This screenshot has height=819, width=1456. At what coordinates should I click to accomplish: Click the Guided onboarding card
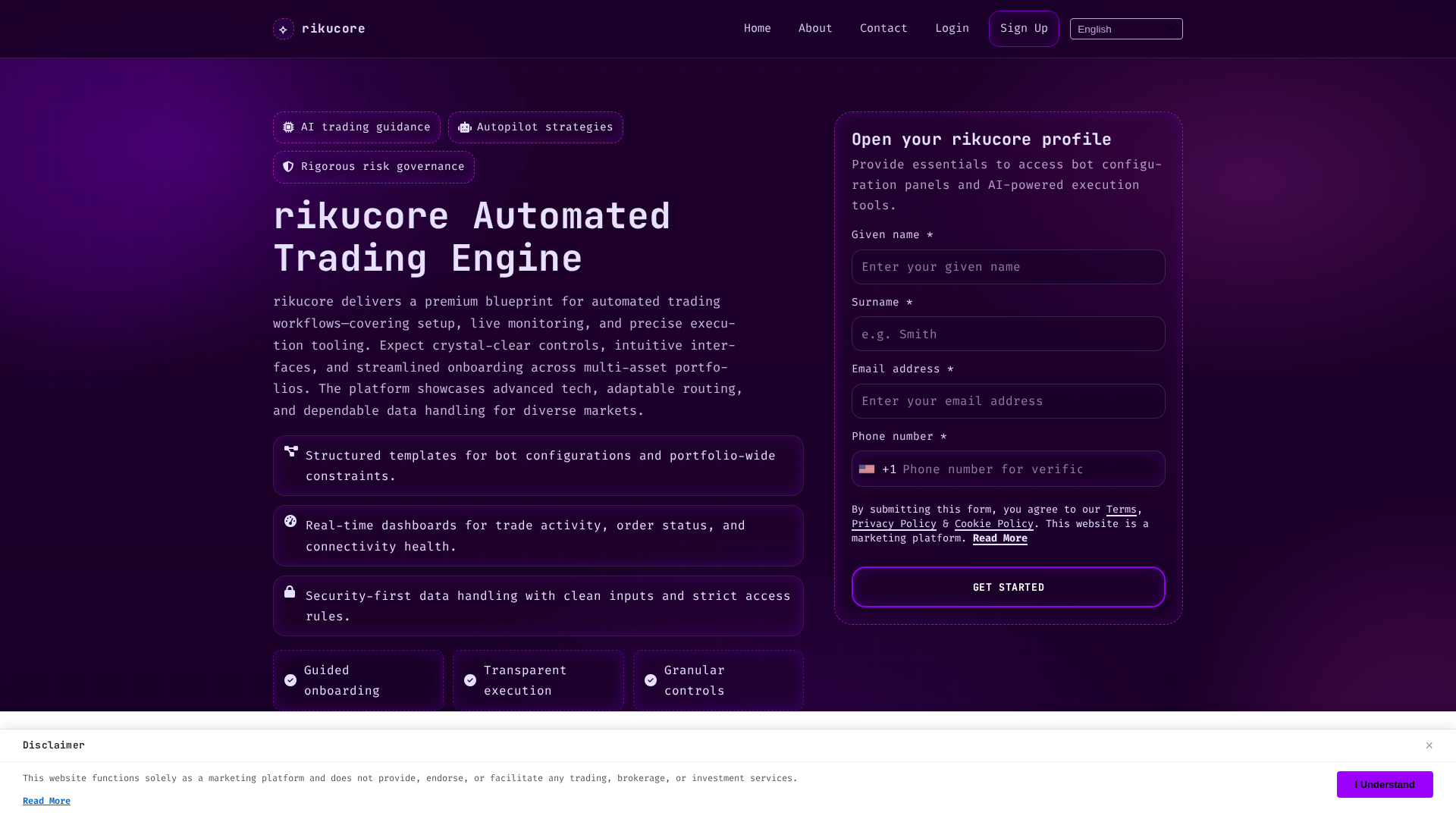pos(358,680)
